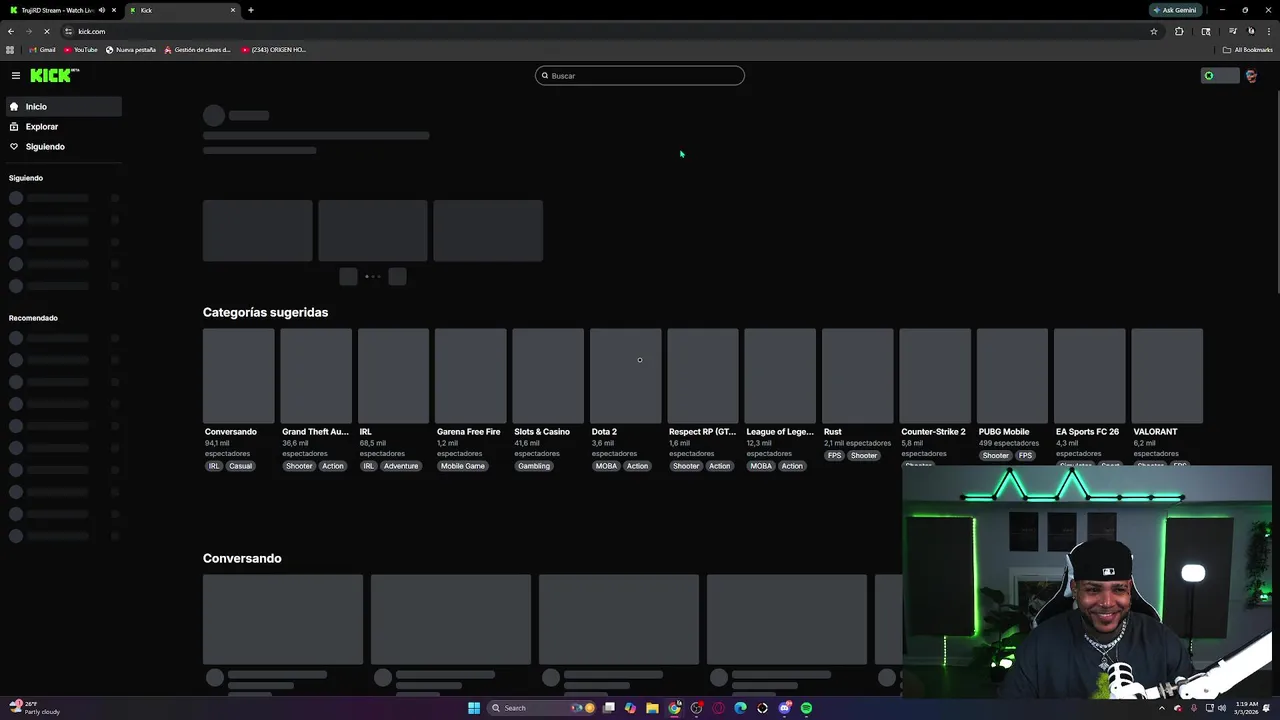Open the Inicio sidebar section
This screenshot has width=1280, height=720.
pyautogui.click(x=62, y=106)
